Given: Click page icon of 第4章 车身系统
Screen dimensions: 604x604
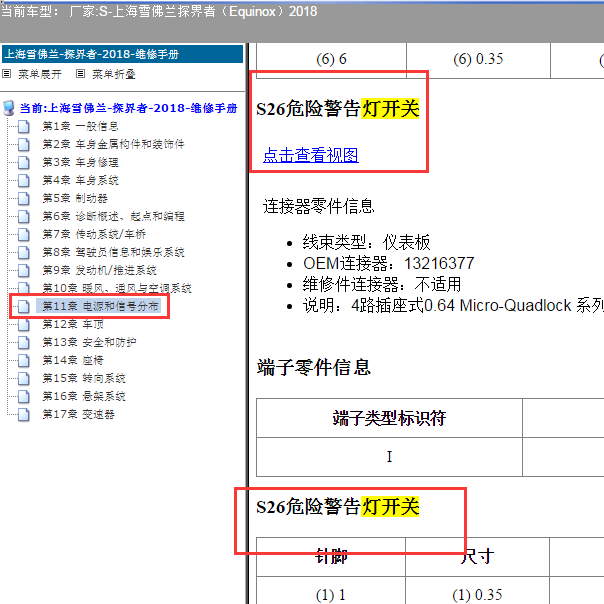Looking at the screenshot, I should pyautogui.click(x=24, y=180).
